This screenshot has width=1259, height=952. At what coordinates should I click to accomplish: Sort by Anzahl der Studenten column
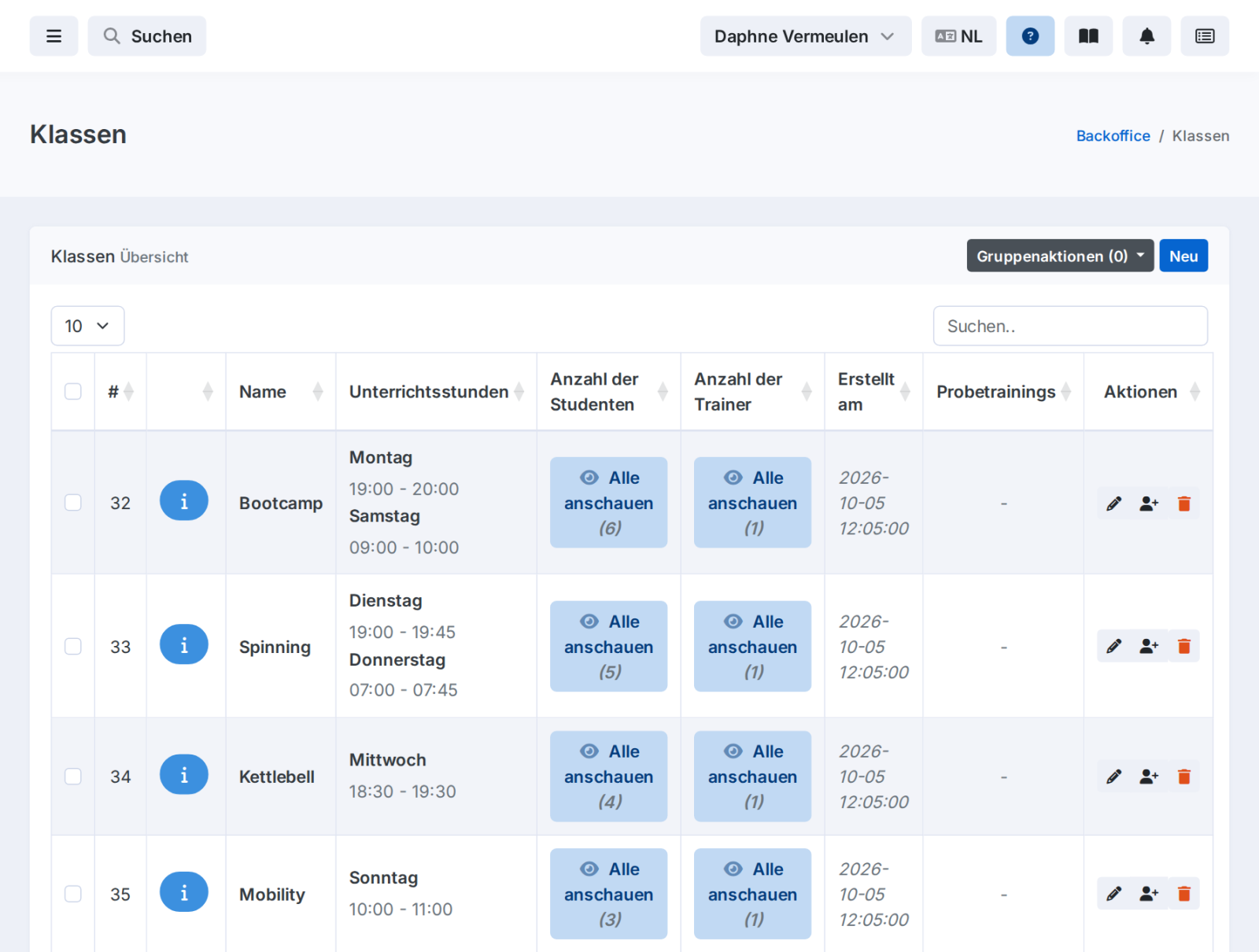pos(608,392)
